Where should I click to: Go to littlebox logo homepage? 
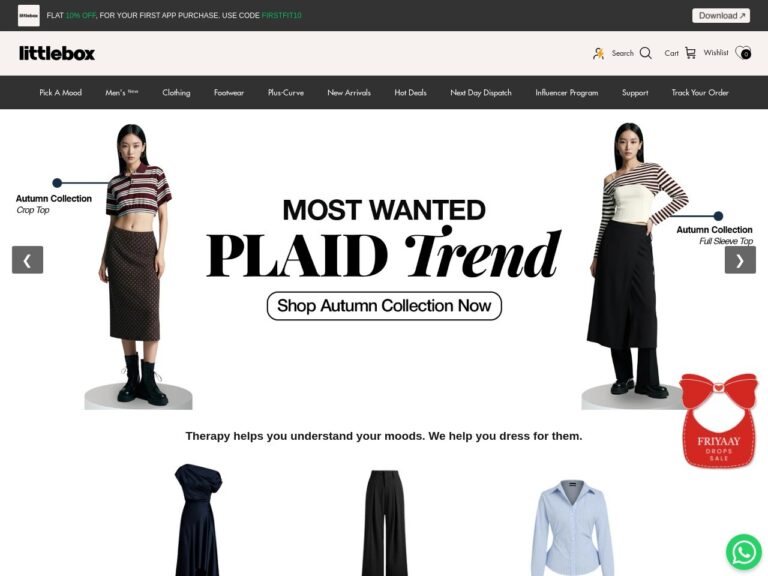(x=57, y=53)
